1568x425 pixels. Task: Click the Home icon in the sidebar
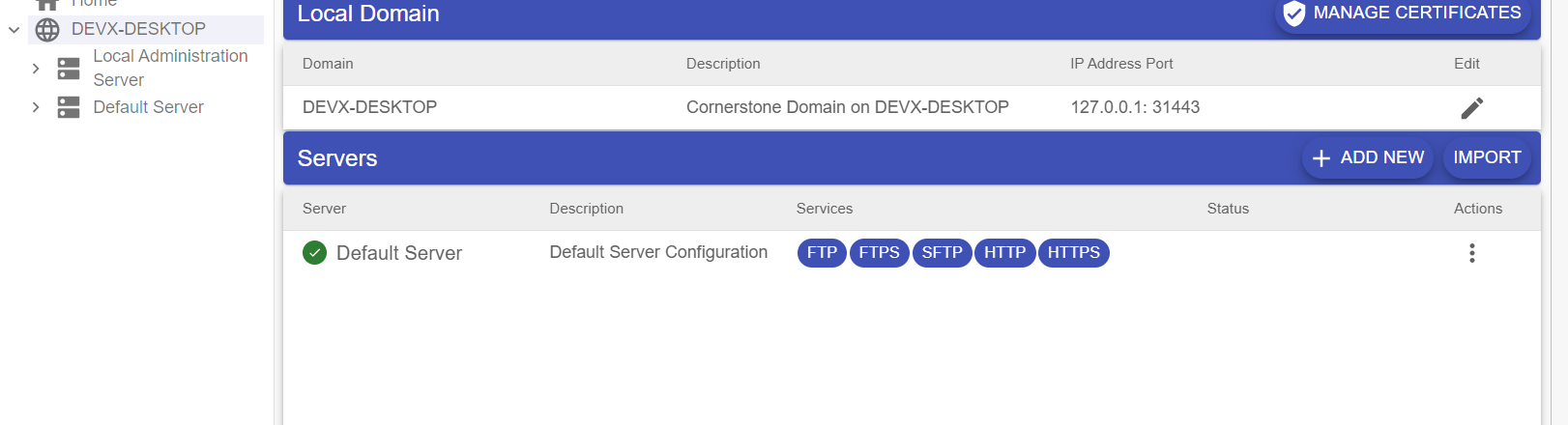pyautogui.click(x=47, y=4)
